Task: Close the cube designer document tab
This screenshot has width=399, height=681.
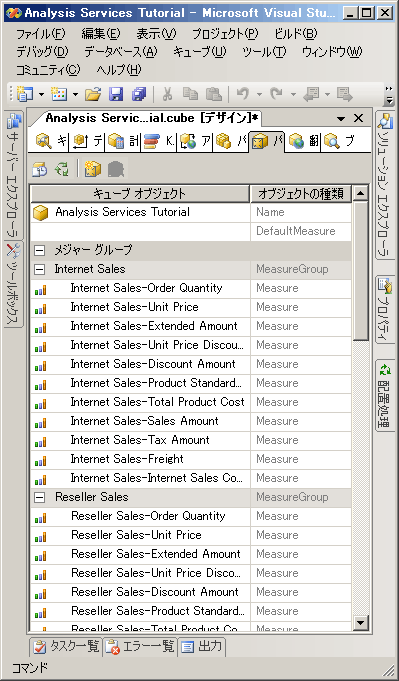Action: pos(358,118)
